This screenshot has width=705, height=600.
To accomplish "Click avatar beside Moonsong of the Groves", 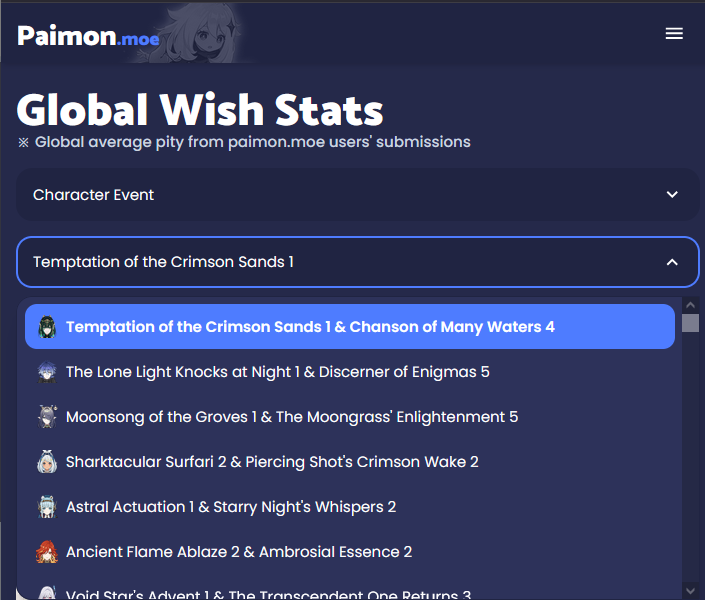I will point(47,416).
